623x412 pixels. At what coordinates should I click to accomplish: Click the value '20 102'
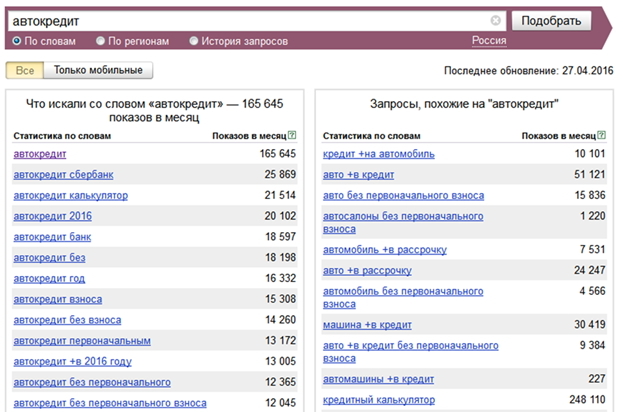(x=280, y=216)
